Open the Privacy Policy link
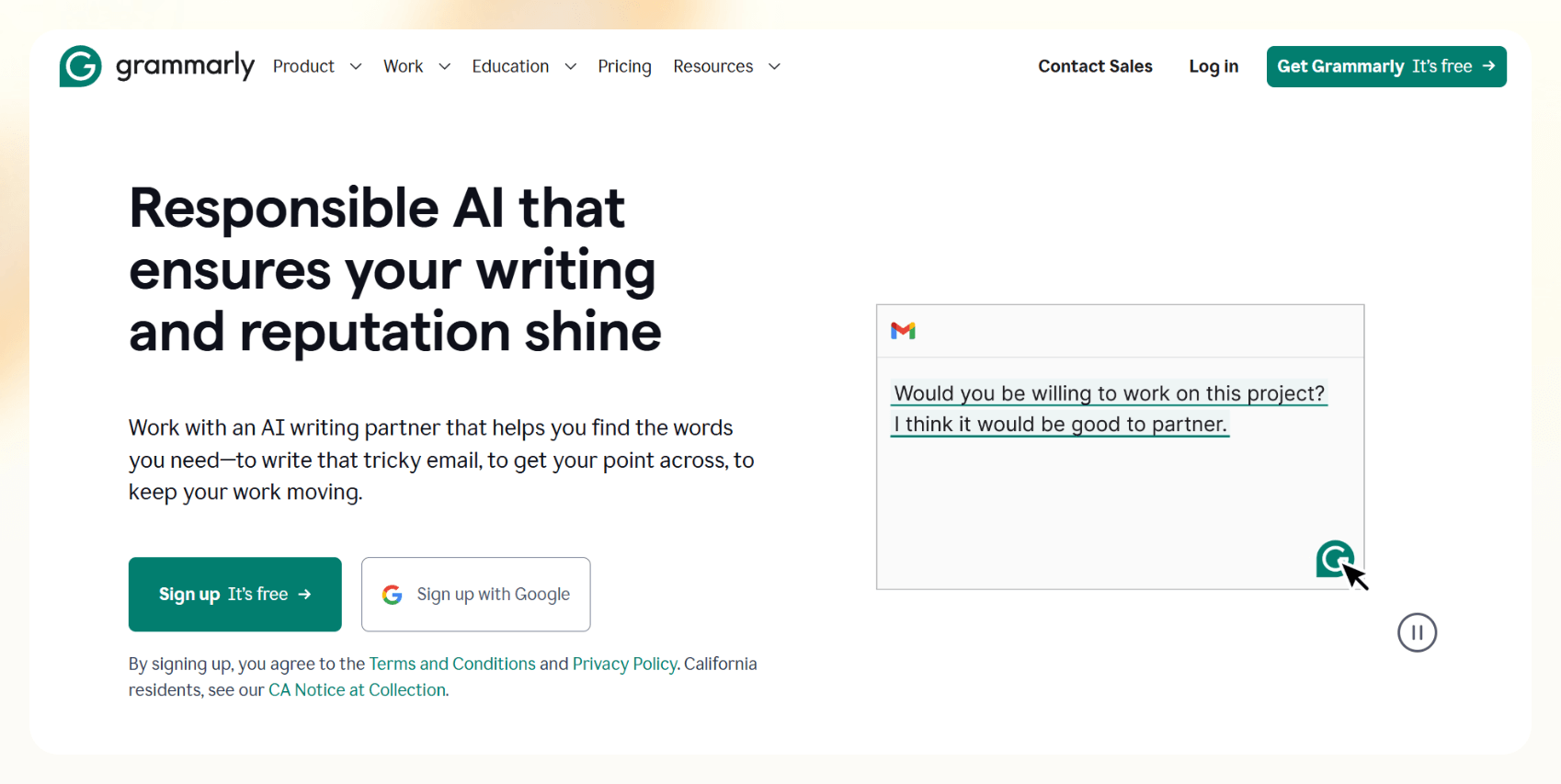The height and width of the screenshot is (784, 1561). point(625,664)
